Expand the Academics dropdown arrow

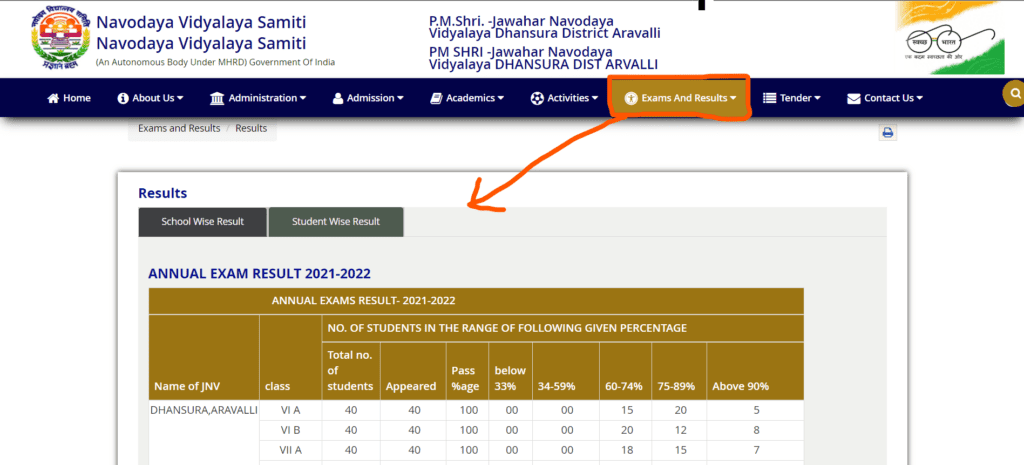501,98
